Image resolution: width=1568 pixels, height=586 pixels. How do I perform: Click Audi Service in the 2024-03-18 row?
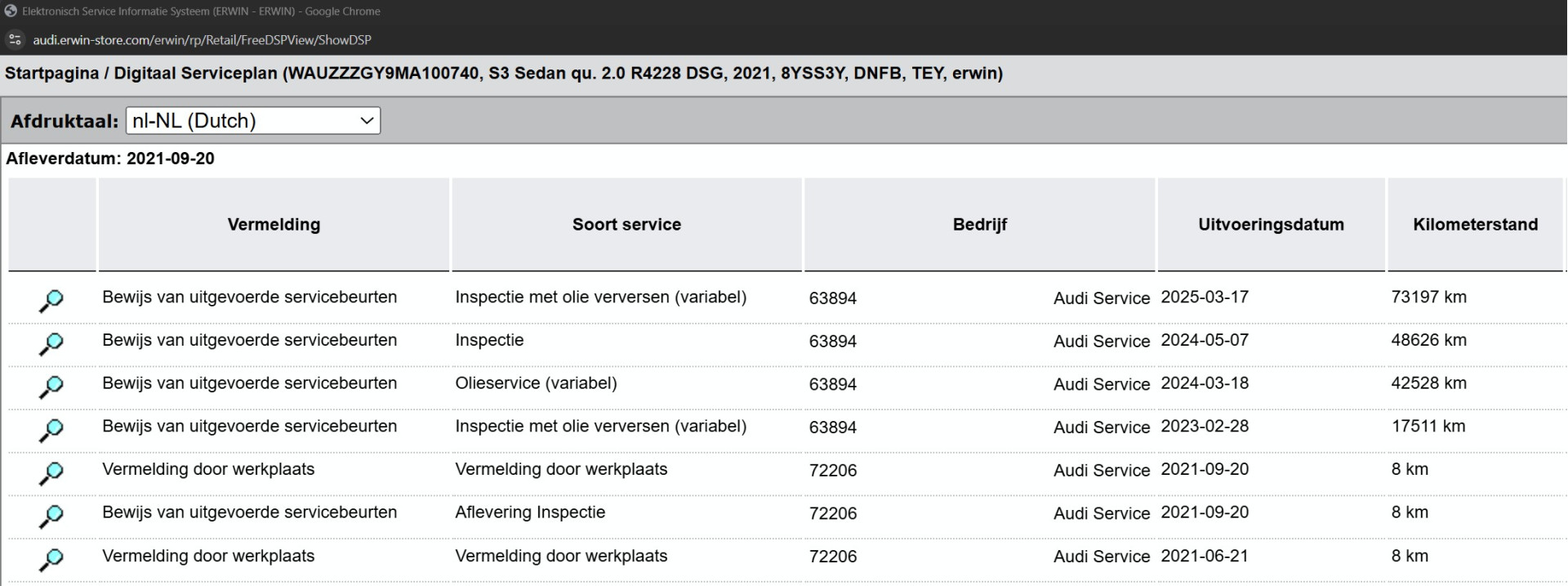click(x=1102, y=384)
